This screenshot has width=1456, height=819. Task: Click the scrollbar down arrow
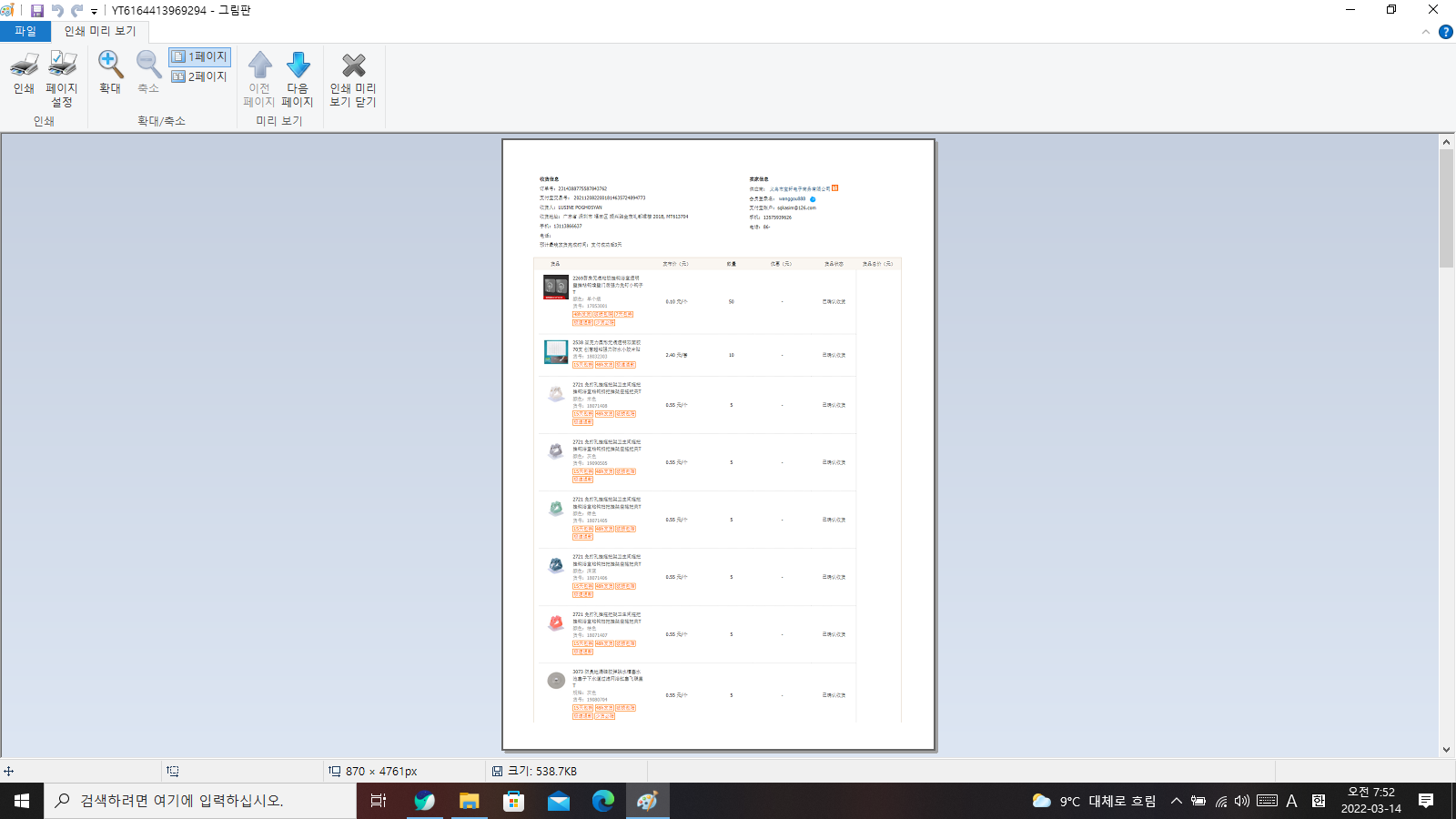(x=1447, y=750)
